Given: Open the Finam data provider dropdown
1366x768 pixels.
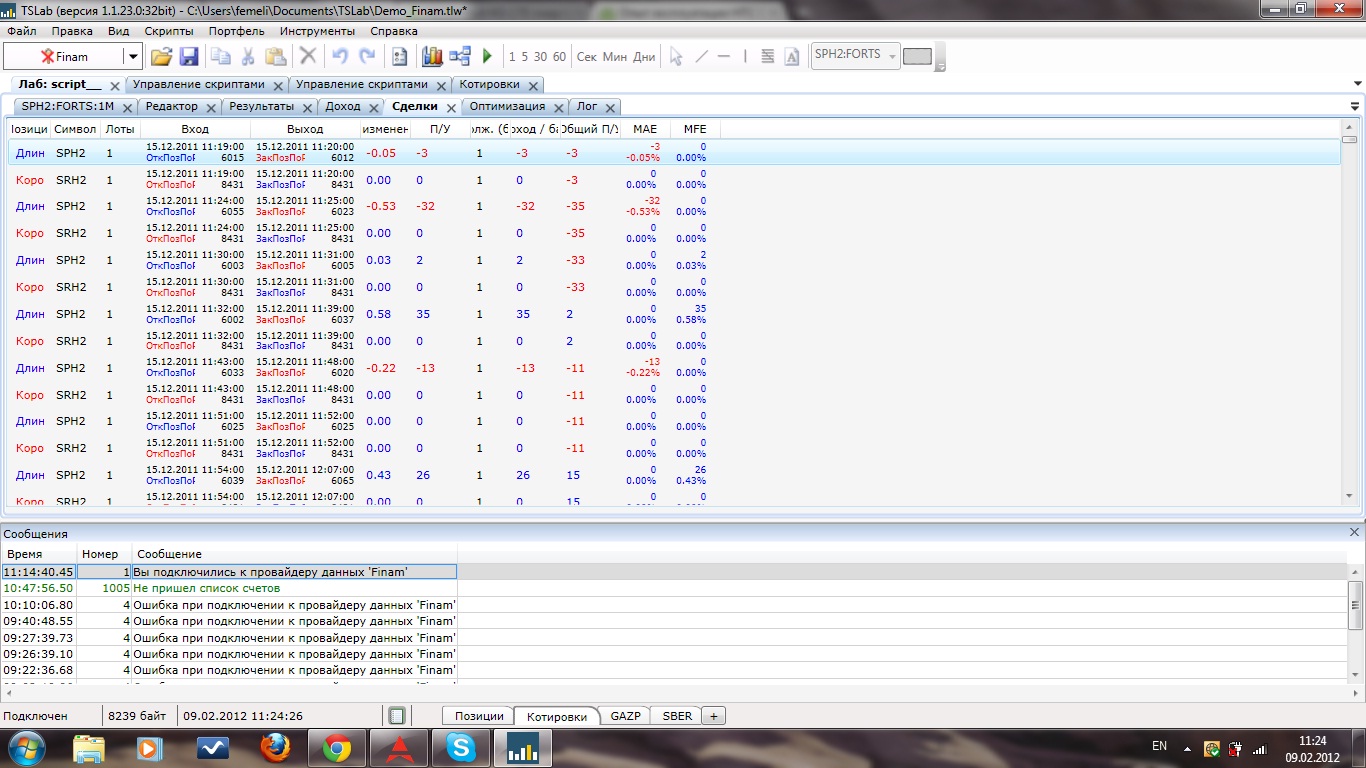Looking at the screenshot, I should [x=132, y=57].
